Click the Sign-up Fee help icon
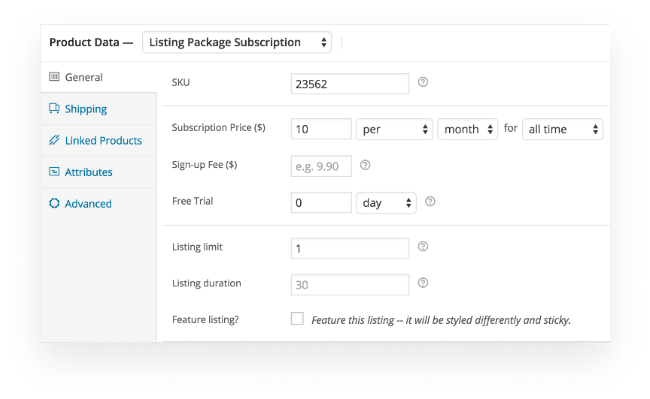 [365, 165]
